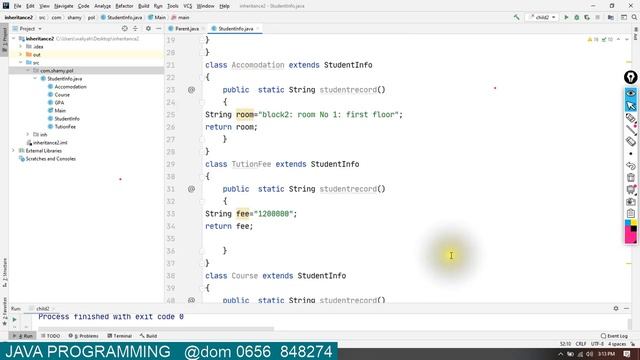Screen dimensions: 640x360
Task: Click the UTF-8 encoding status bar entry
Action: [x=597, y=344]
